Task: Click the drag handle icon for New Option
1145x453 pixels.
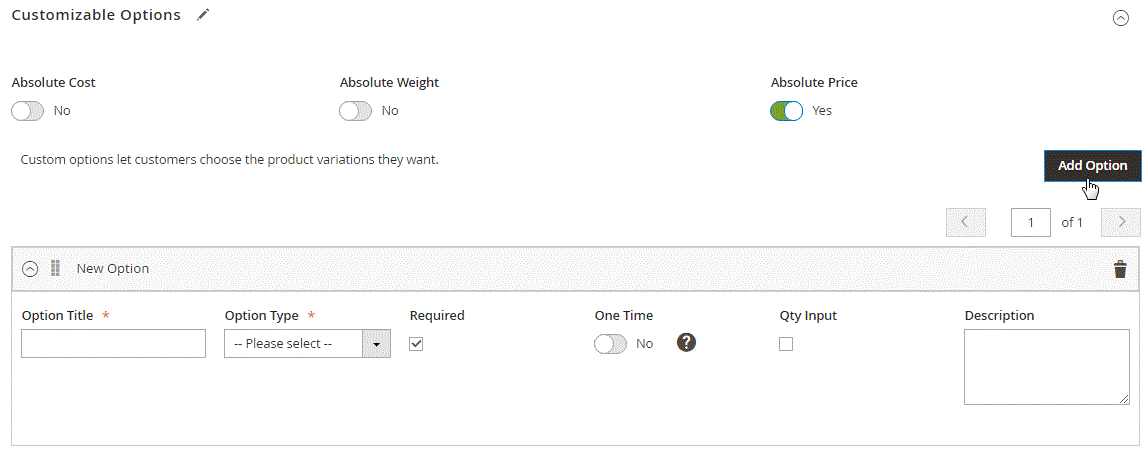Action: click(x=56, y=268)
